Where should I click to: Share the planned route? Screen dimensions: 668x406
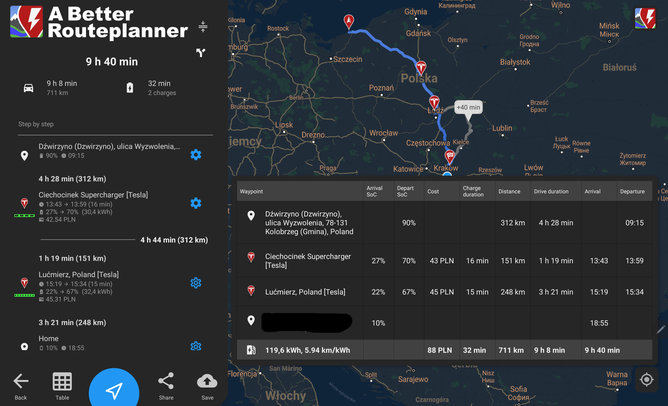(166, 384)
